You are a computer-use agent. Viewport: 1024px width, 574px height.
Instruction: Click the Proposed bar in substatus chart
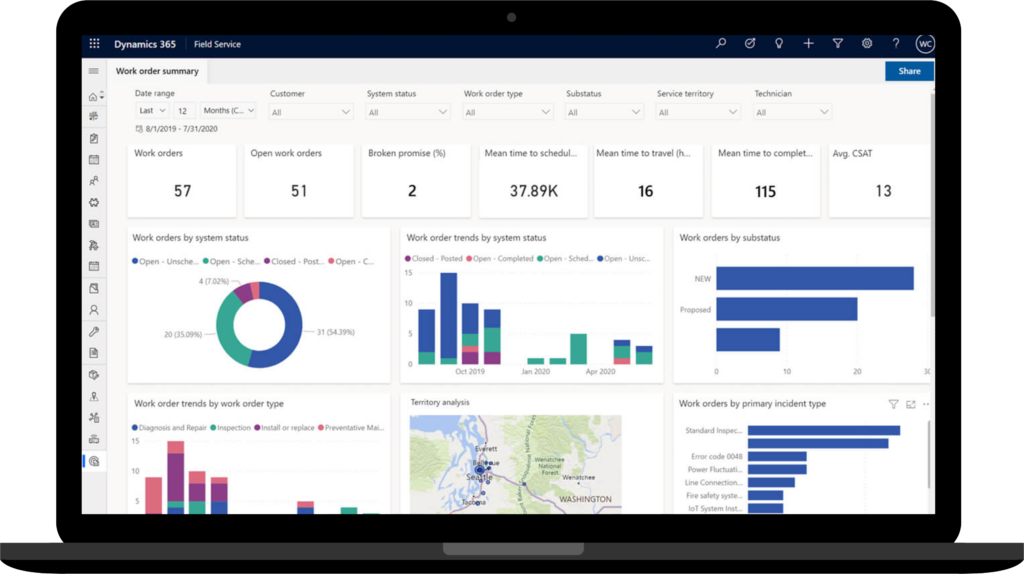786,309
